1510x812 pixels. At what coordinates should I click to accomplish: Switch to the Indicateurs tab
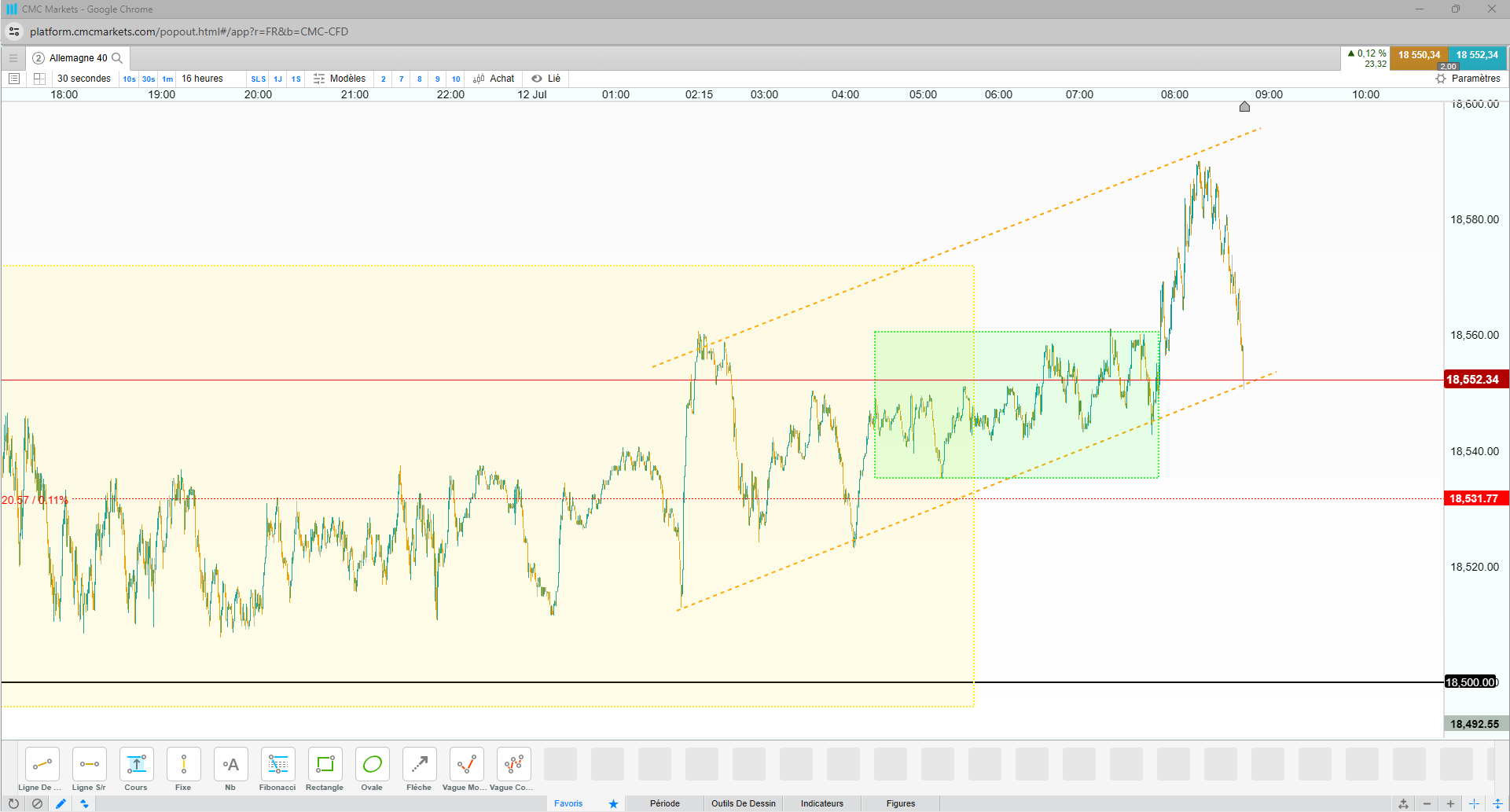tap(822, 803)
